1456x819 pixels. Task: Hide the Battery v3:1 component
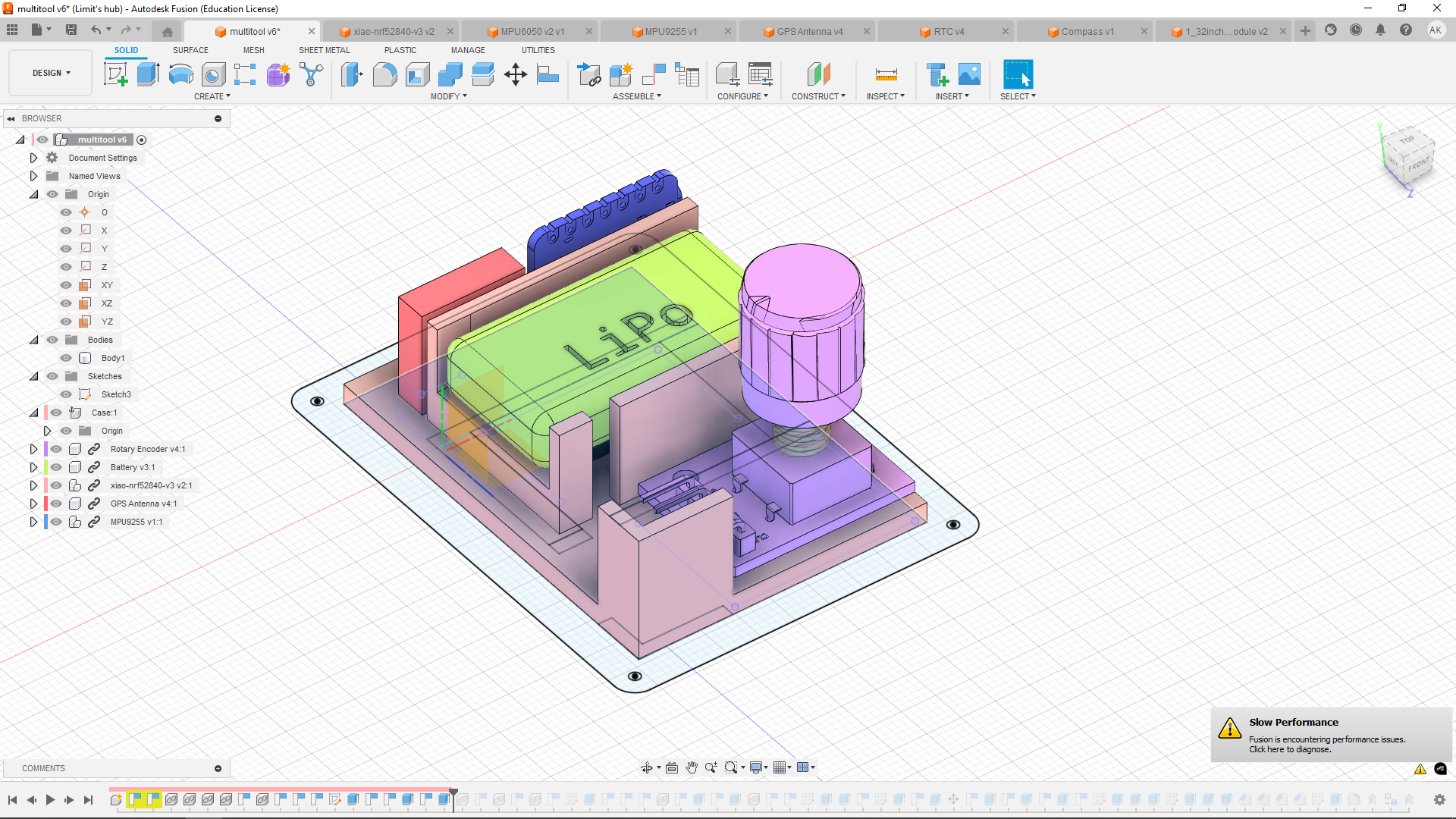coord(56,467)
